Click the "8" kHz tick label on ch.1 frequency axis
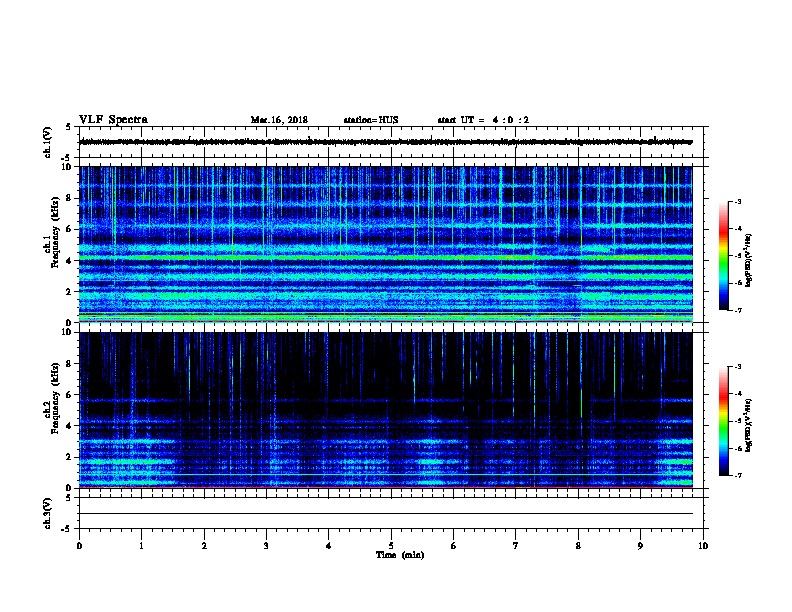Image resolution: width=792 pixels, height=612 pixels. click(x=69, y=198)
